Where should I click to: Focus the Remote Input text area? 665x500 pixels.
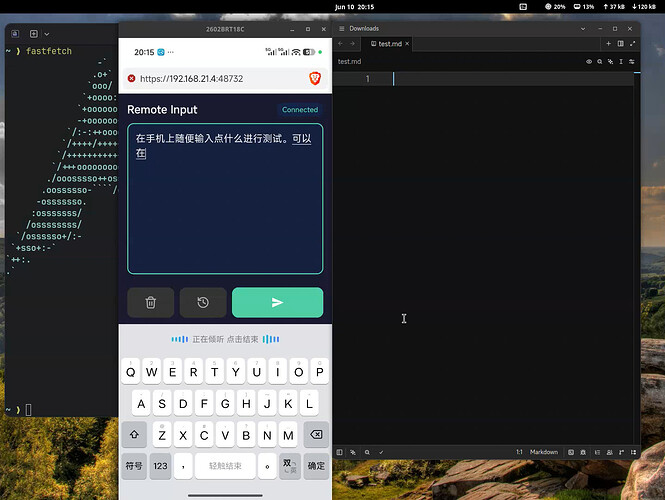point(225,199)
